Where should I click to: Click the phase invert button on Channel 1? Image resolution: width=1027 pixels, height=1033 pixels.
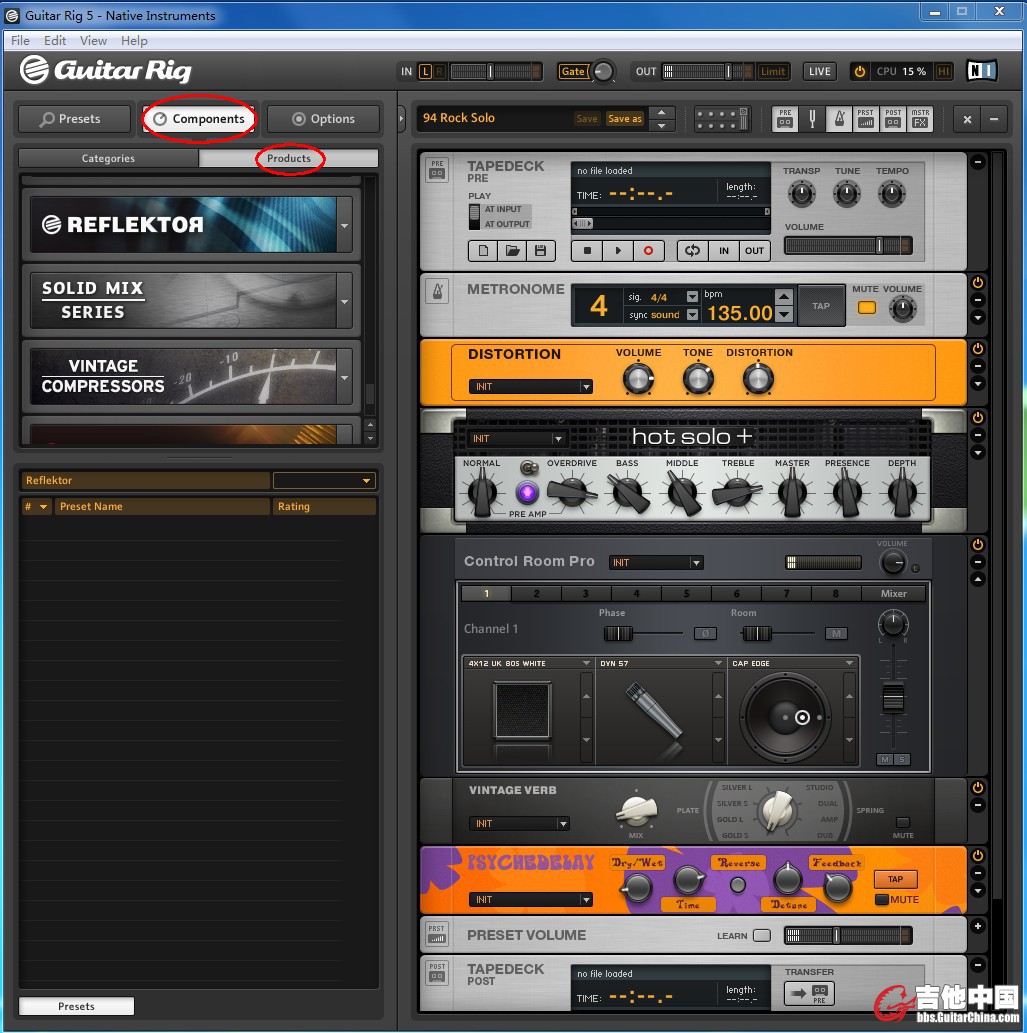705,634
